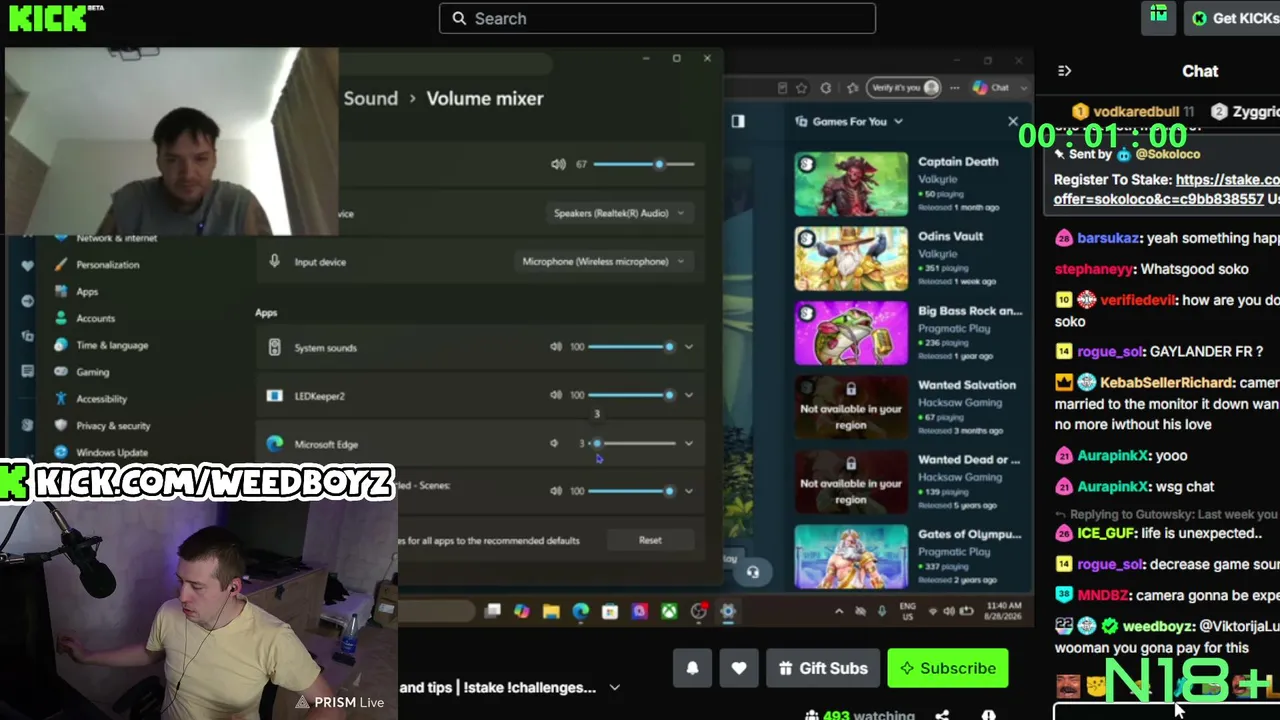The image size is (1280, 720).
Task: Mute the LEDKeeper2 speaker icon
Action: tap(556, 395)
